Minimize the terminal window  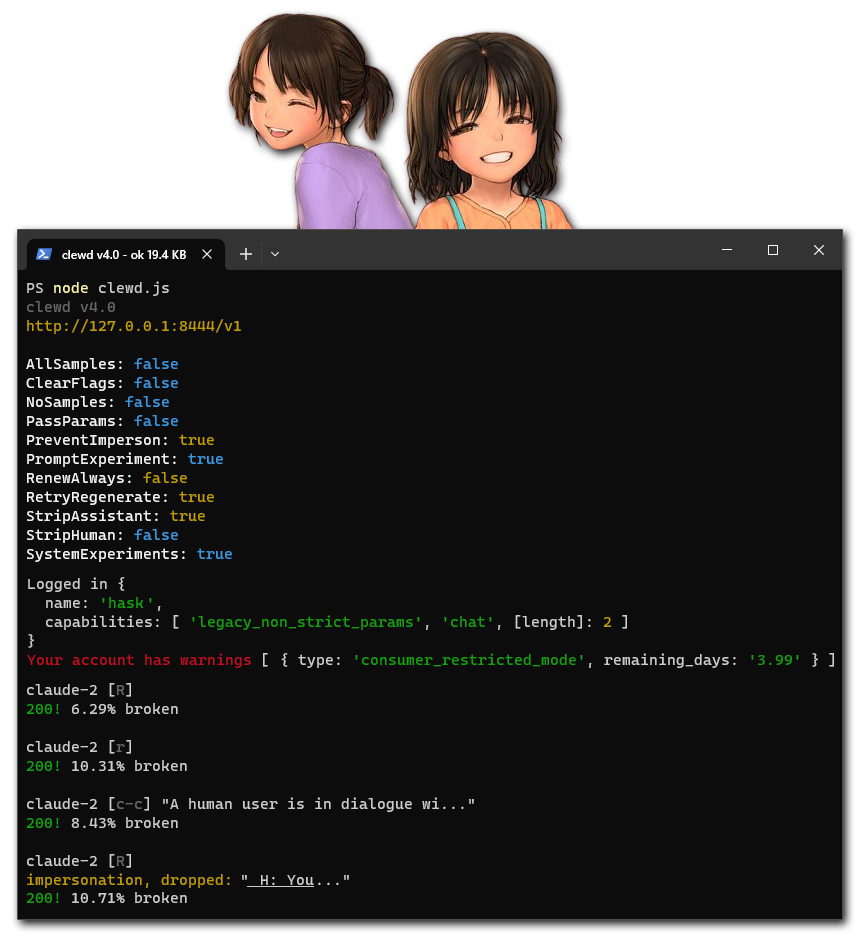[x=727, y=250]
